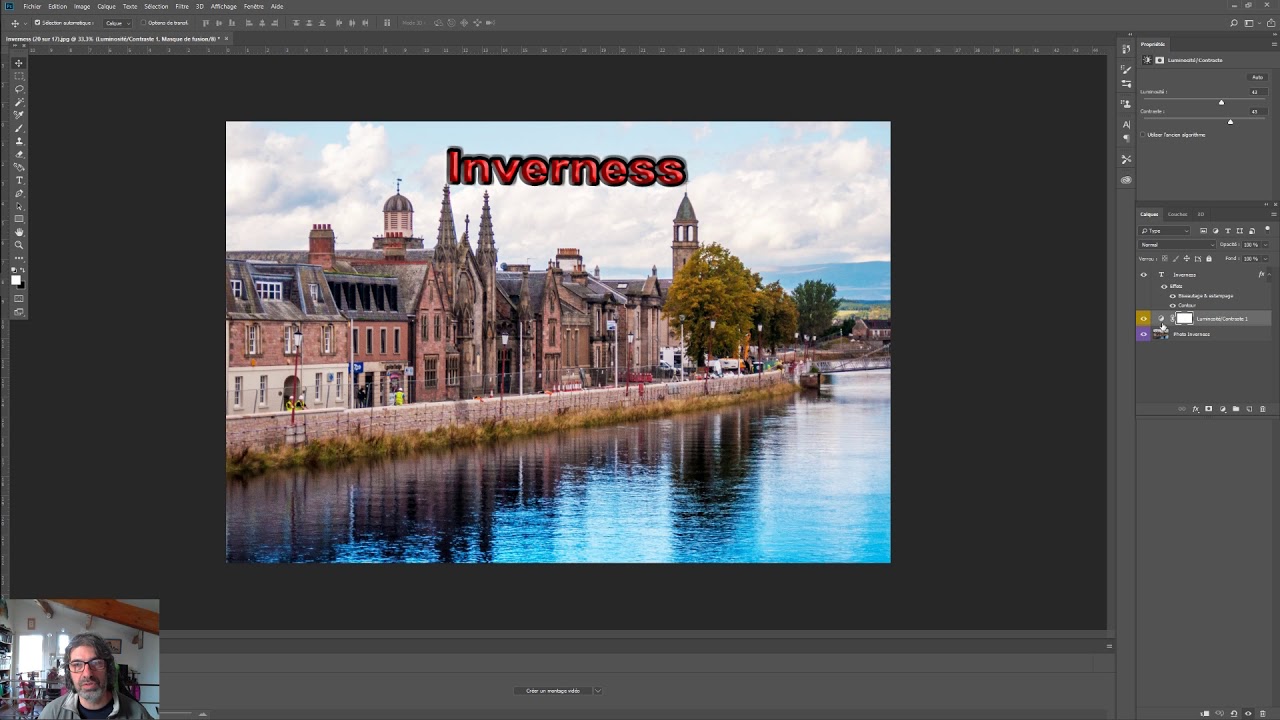Select the Zoom tool in the toolbox

(x=19, y=245)
